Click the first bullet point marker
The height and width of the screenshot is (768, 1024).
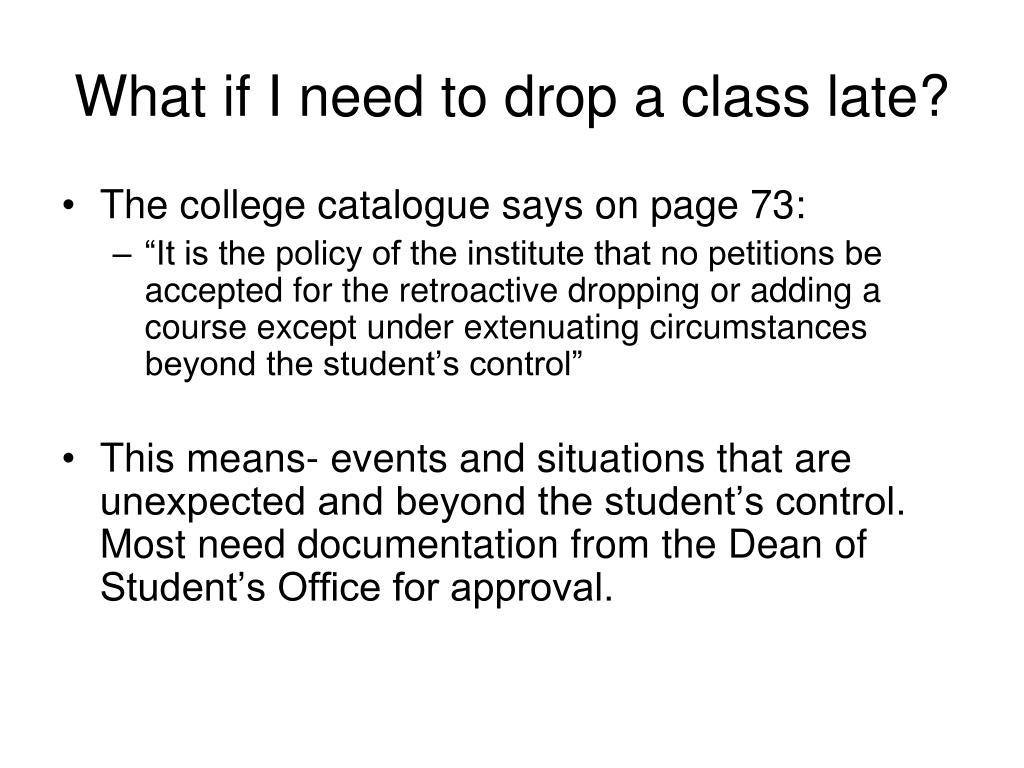pyautogui.click(x=68, y=206)
